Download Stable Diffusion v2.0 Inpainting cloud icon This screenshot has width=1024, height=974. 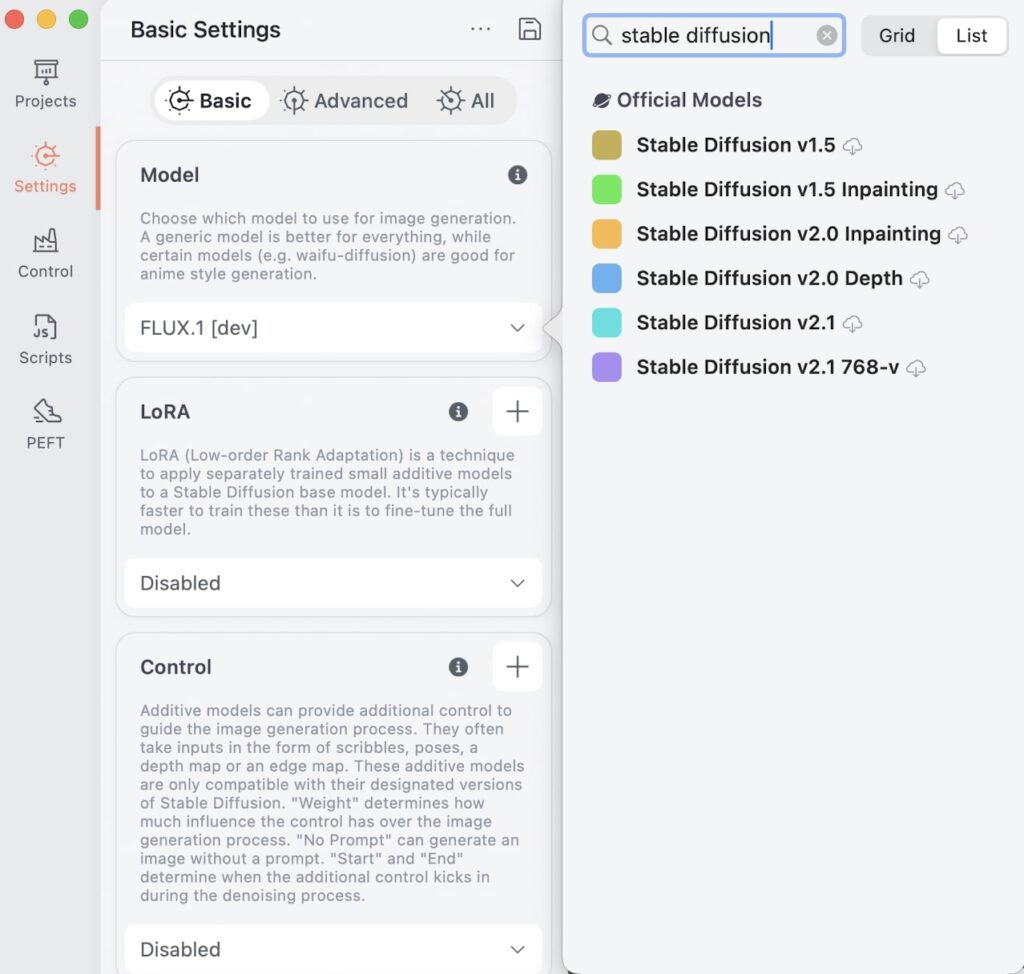click(958, 235)
